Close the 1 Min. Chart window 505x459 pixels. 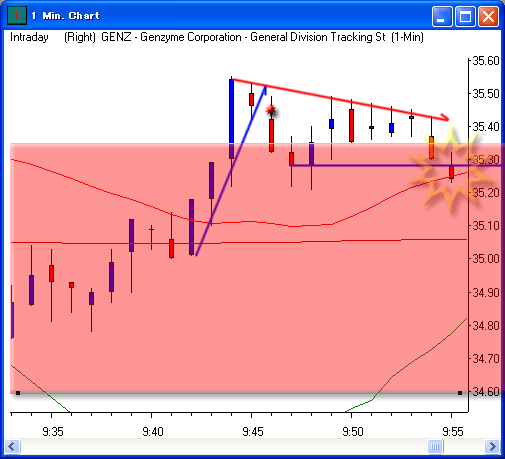pyautogui.click(x=488, y=16)
